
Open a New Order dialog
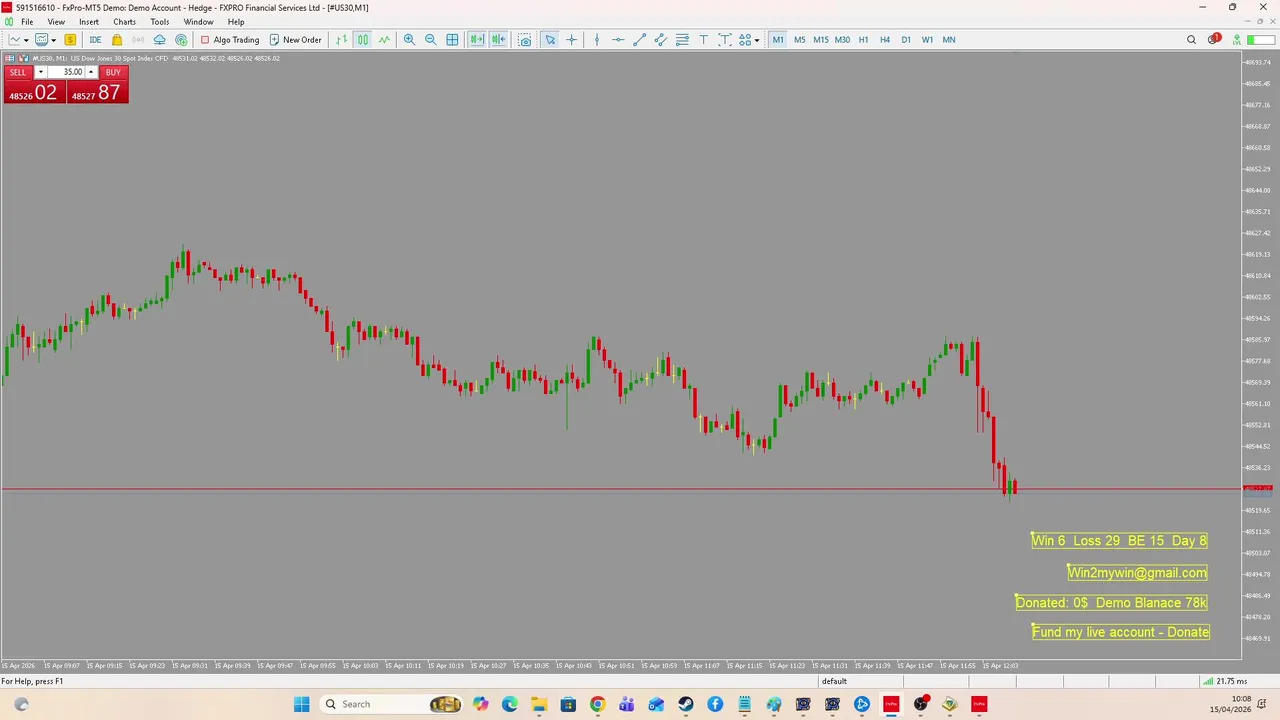(295, 40)
